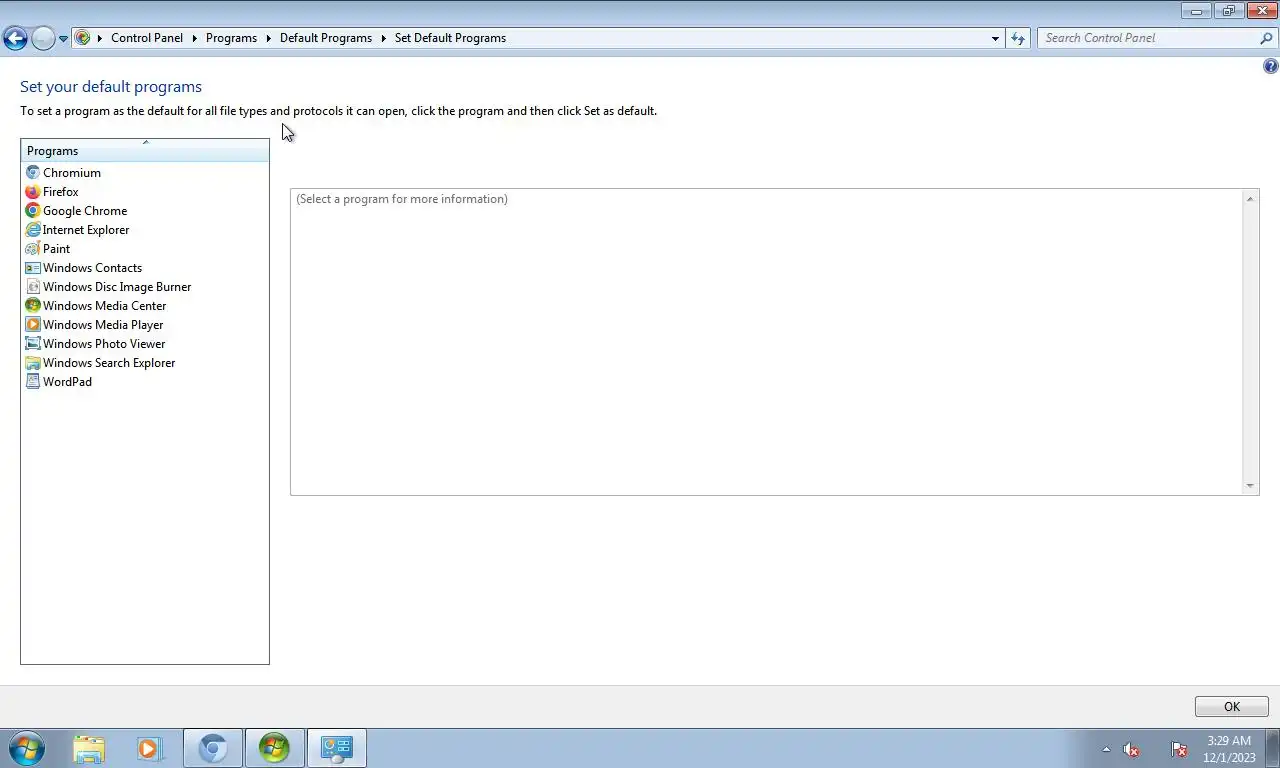The image size is (1280, 768).
Task: Click the Google Chrome icon in list
Action: pyautogui.click(x=33, y=211)
